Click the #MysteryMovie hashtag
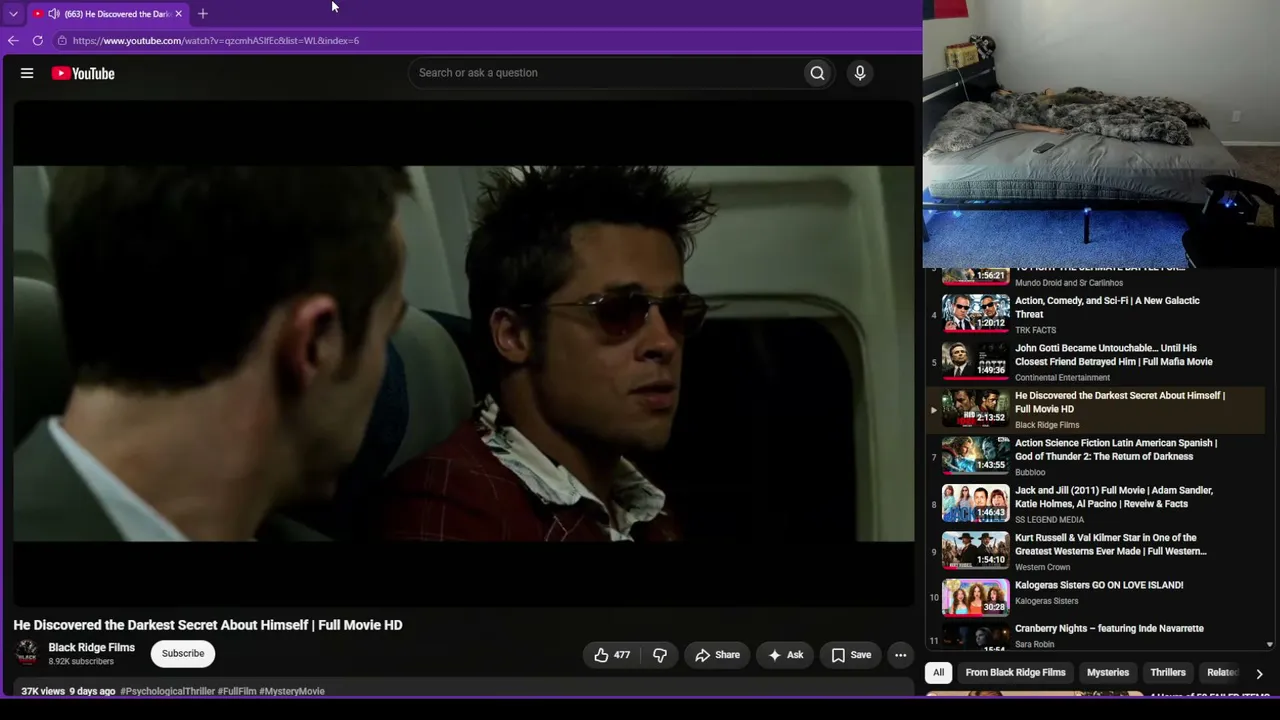 (292, 691)
